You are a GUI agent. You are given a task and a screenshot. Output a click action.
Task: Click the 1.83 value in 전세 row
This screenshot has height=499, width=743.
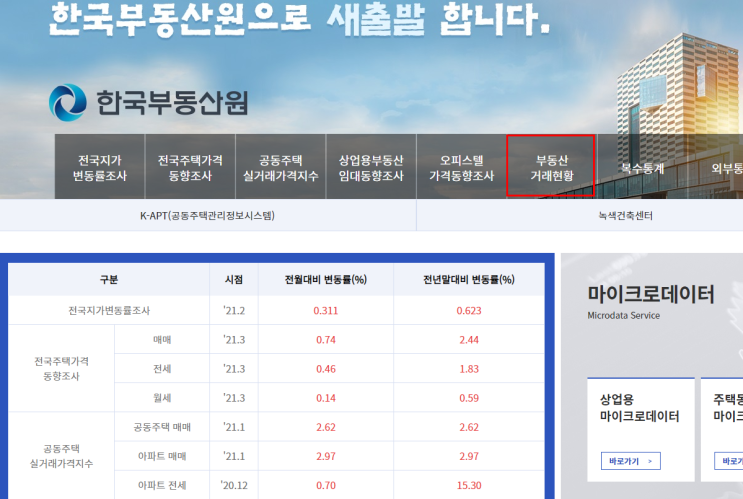[469, 369]
